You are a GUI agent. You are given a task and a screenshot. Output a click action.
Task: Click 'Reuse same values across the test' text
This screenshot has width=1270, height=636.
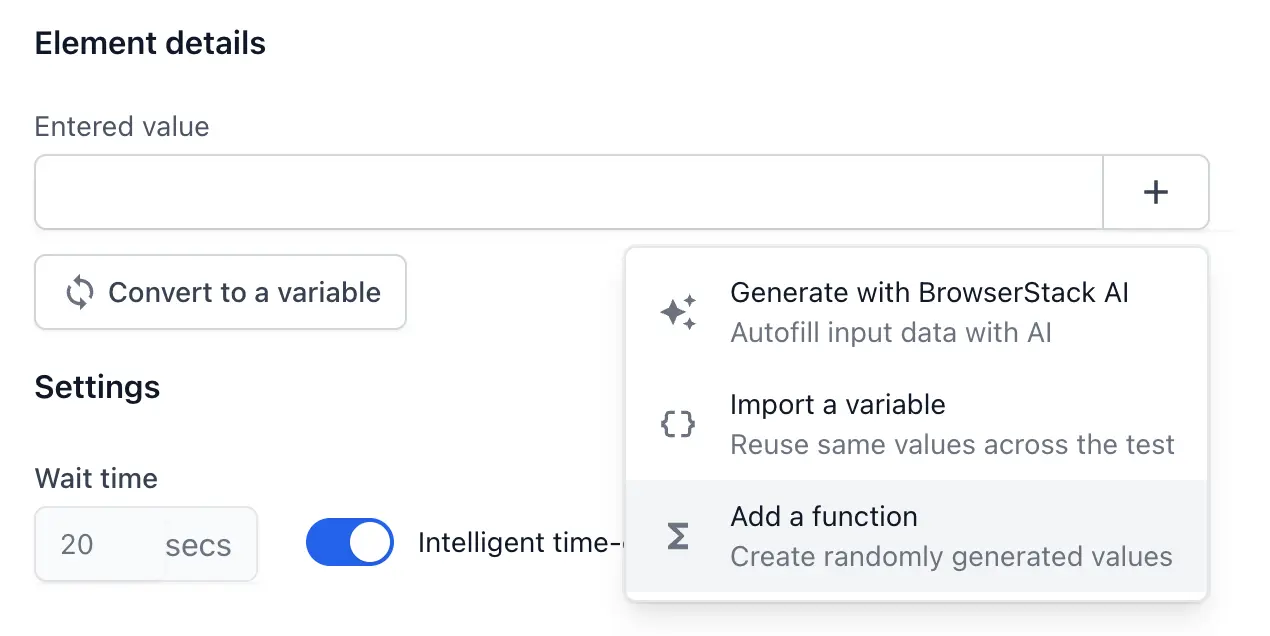click(952, 444)
